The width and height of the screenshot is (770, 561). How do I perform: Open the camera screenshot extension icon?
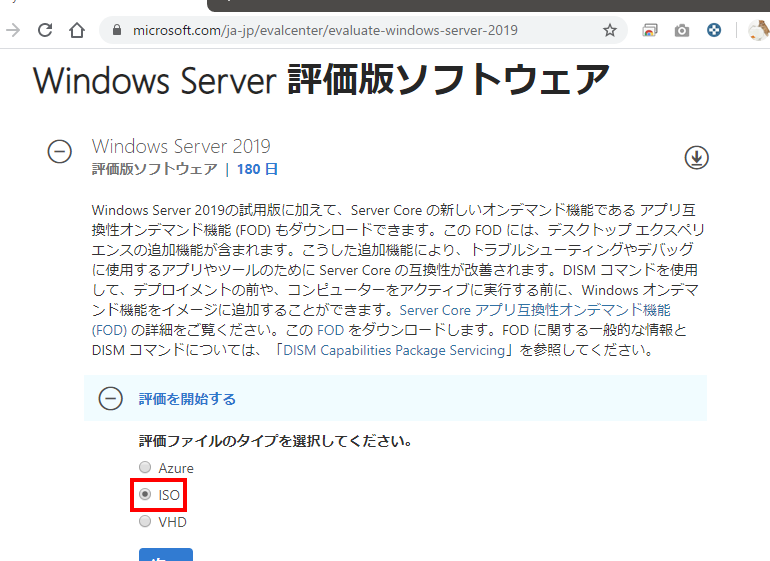(x=682, y=30)
